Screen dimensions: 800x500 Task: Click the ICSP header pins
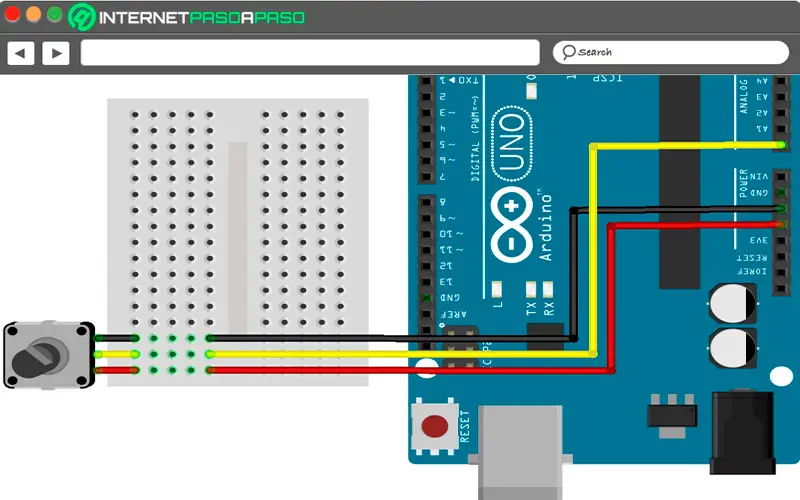tap(460, 347)
